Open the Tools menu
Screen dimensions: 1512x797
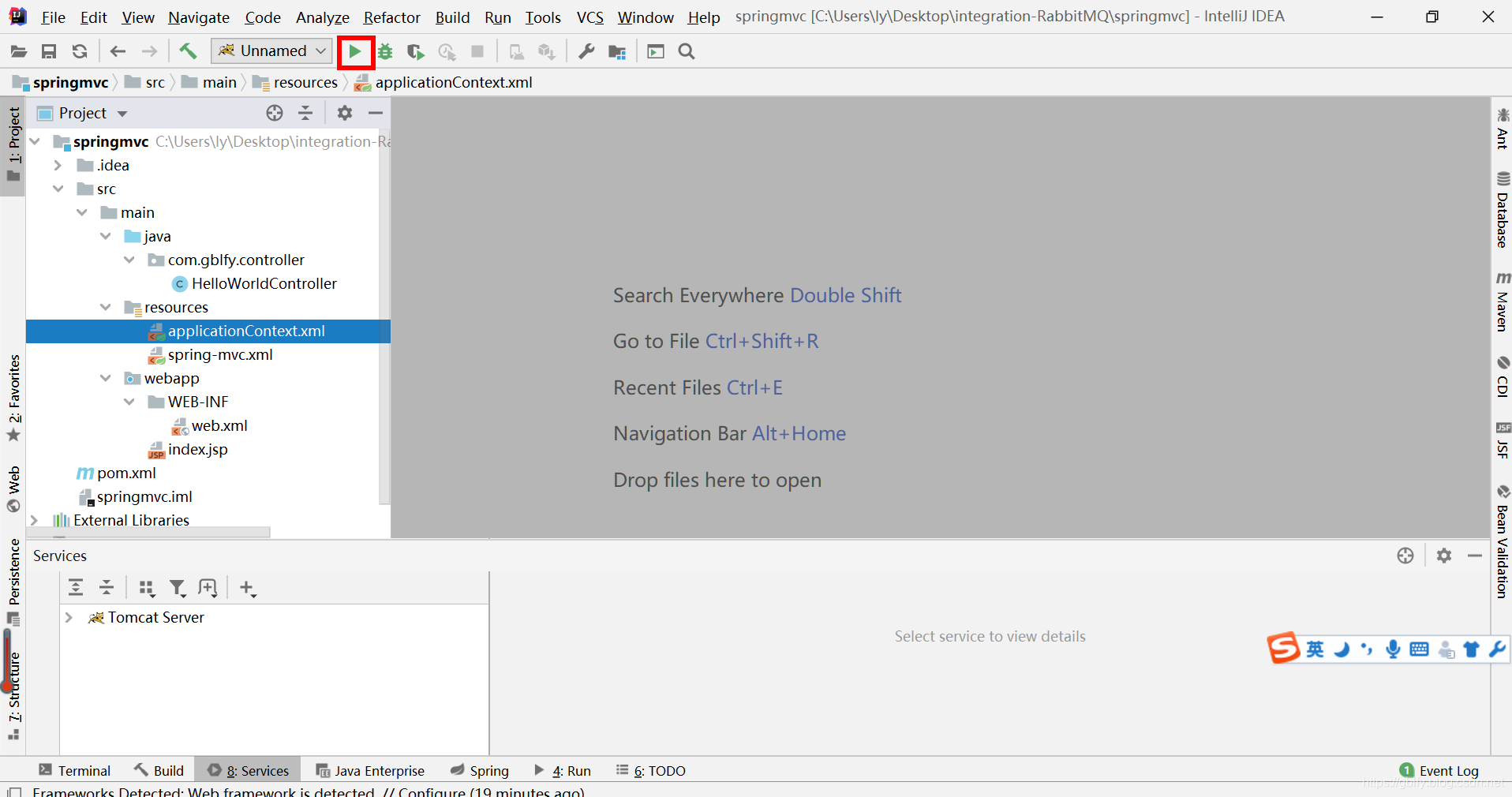pyautogui.click(x=543, y=17)
